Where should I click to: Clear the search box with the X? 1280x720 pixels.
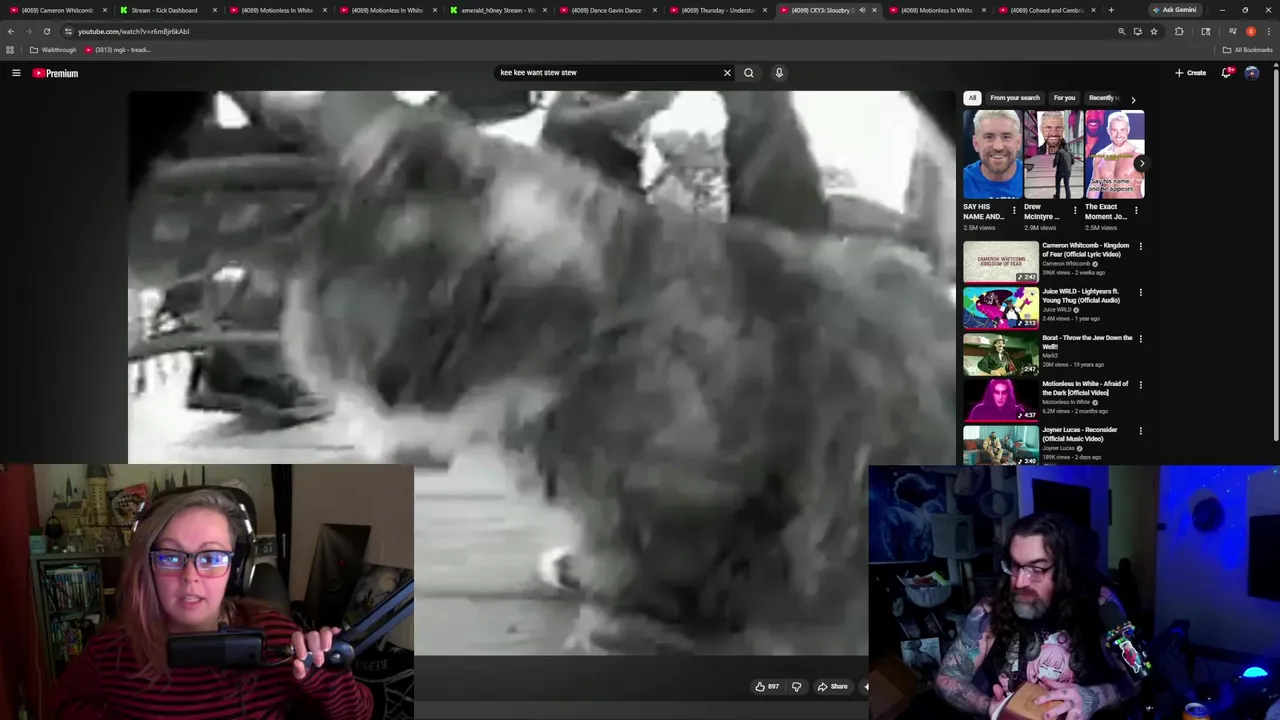click(x=727, y=72)
